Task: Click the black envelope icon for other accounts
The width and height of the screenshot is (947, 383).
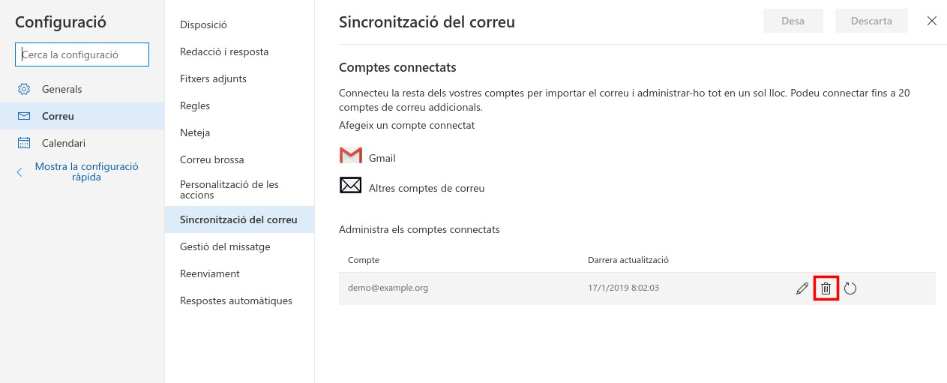Action: pyautogui.click(x=351, y=185)
